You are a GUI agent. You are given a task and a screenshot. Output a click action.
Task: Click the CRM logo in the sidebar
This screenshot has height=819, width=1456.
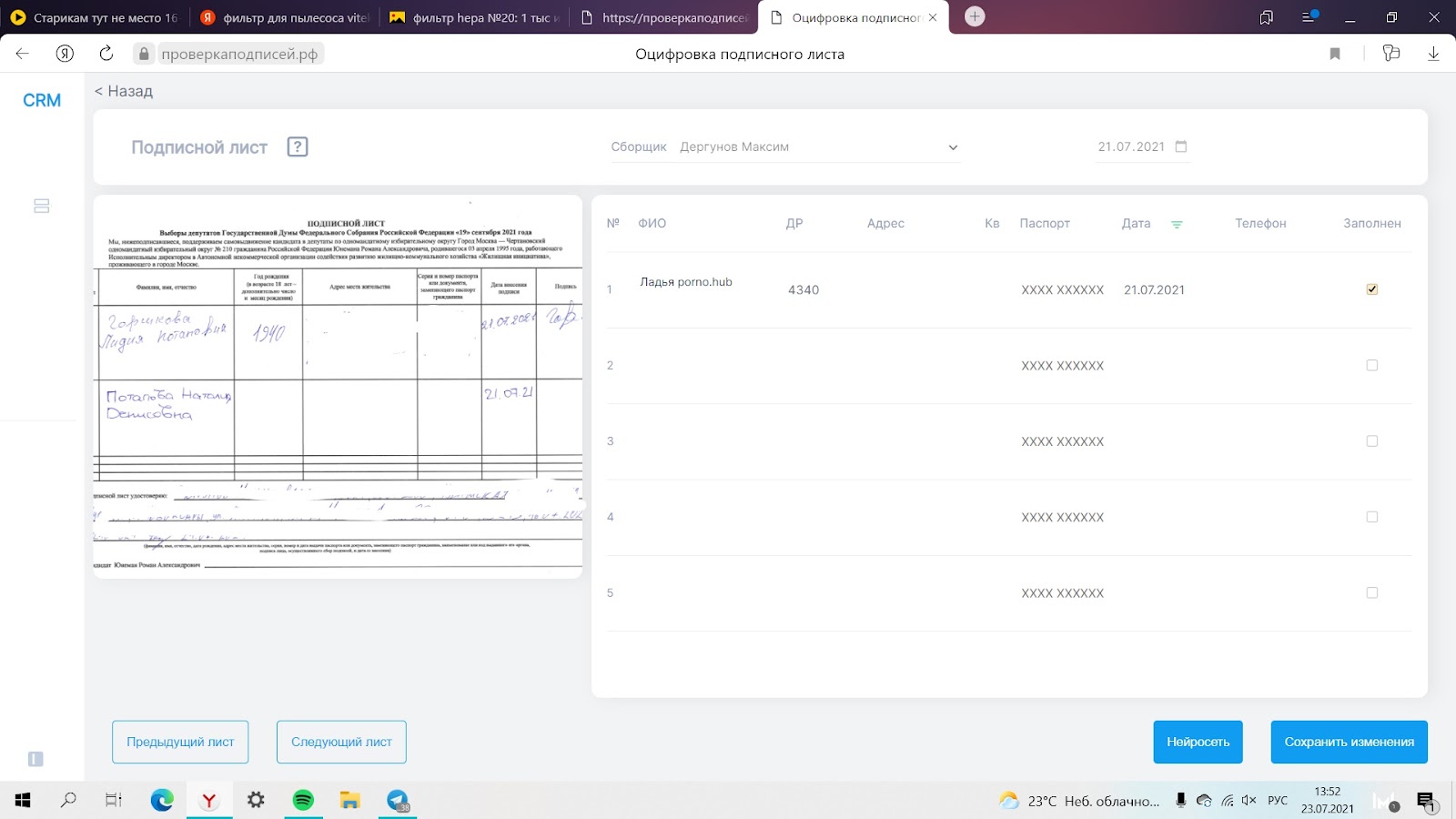coord(42,100)
